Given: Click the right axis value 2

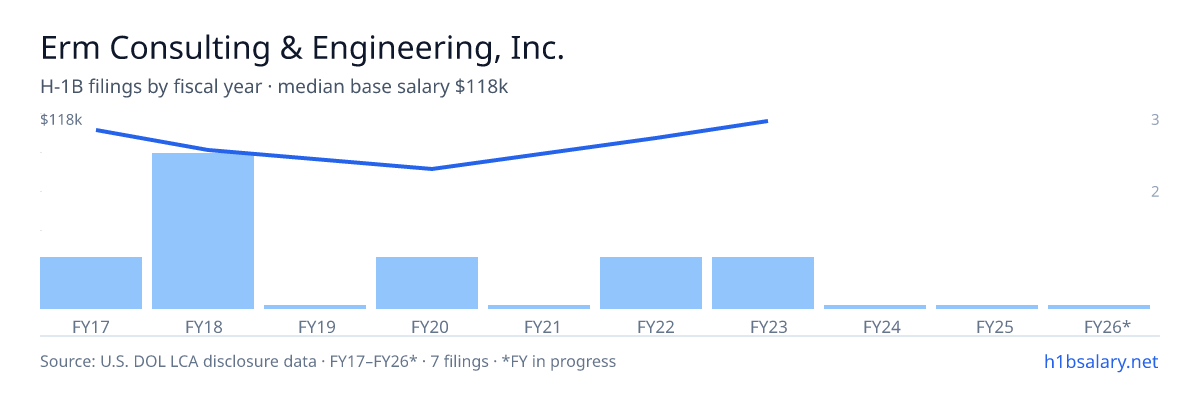Looking at the screenshot, I should click(x=1155, y=192).
